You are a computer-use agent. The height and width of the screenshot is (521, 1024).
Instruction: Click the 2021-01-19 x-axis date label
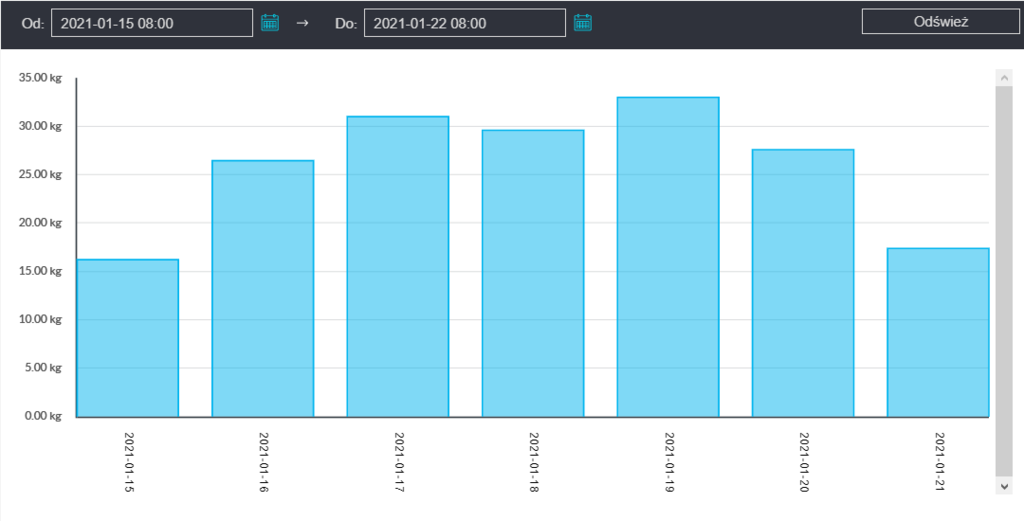669,463
